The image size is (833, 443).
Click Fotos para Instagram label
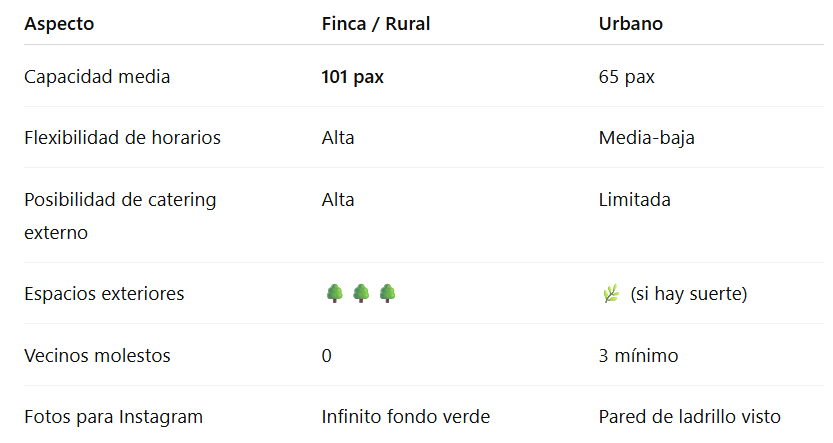pyautogui.click(x=113, y=417)
